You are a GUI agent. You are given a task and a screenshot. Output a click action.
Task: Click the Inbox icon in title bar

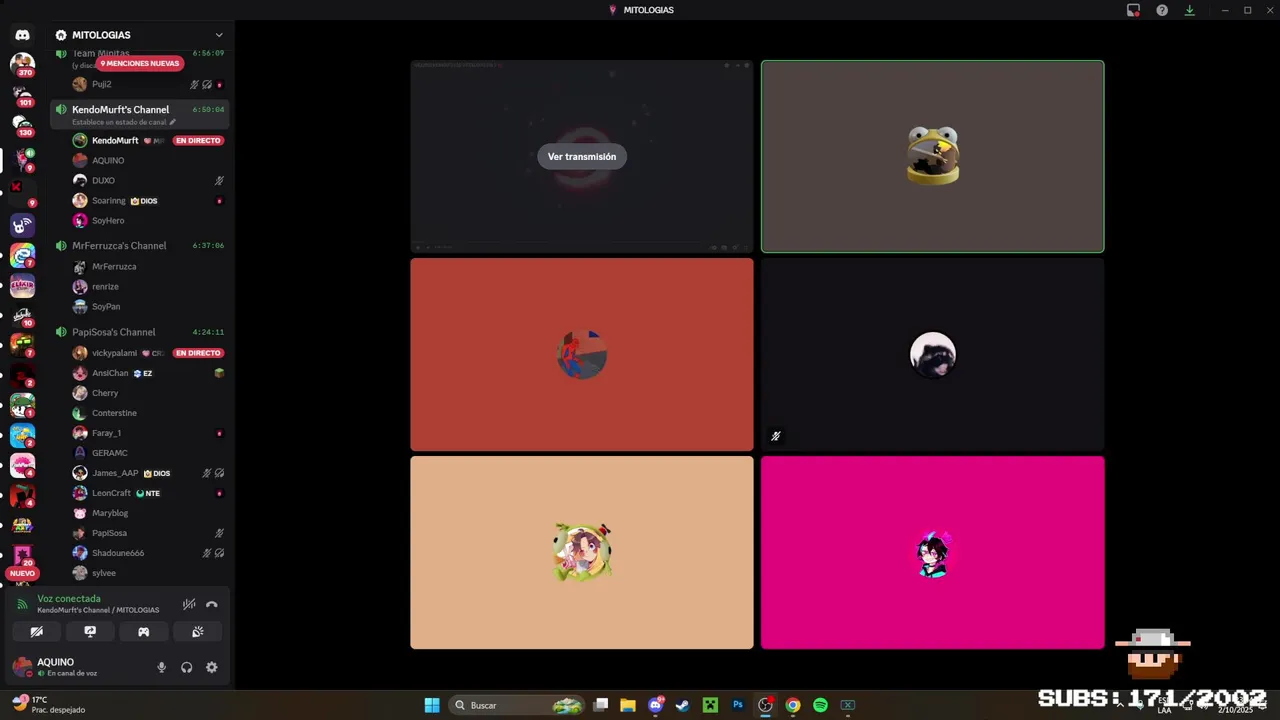pyautogui.click(x=1133, y=10)
